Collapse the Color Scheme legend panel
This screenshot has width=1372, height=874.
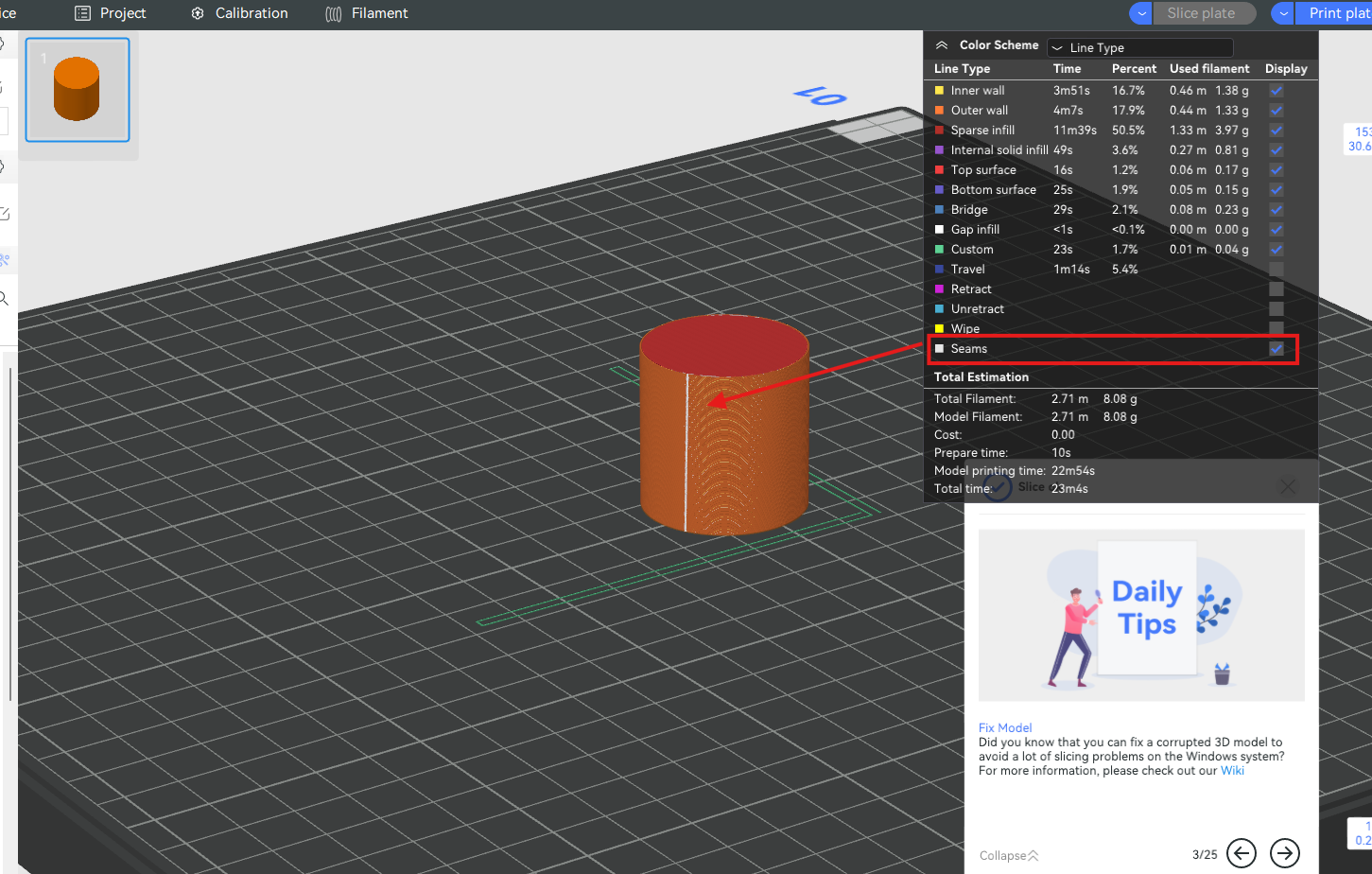(x=941, y=45)
